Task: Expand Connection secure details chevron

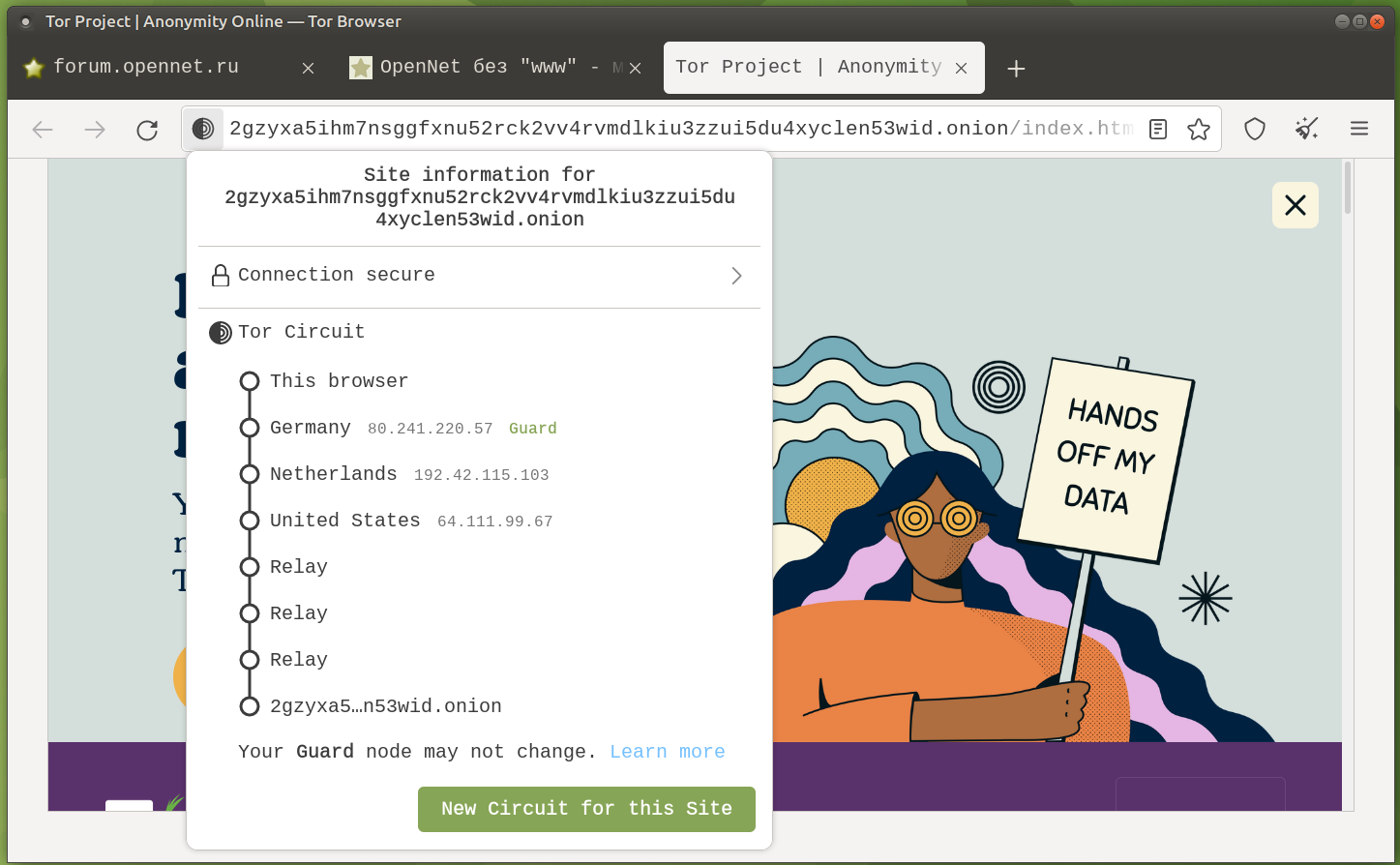Action: point(736,276)
